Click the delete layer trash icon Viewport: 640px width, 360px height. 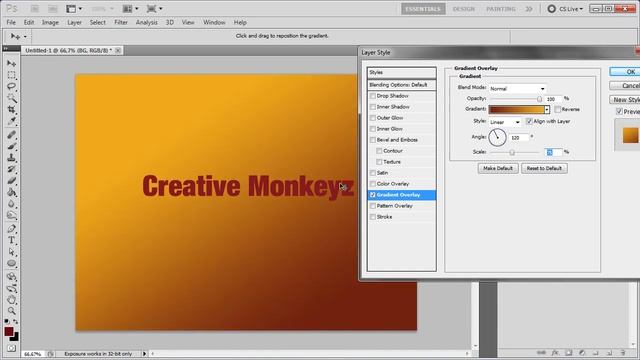point(623,353)
